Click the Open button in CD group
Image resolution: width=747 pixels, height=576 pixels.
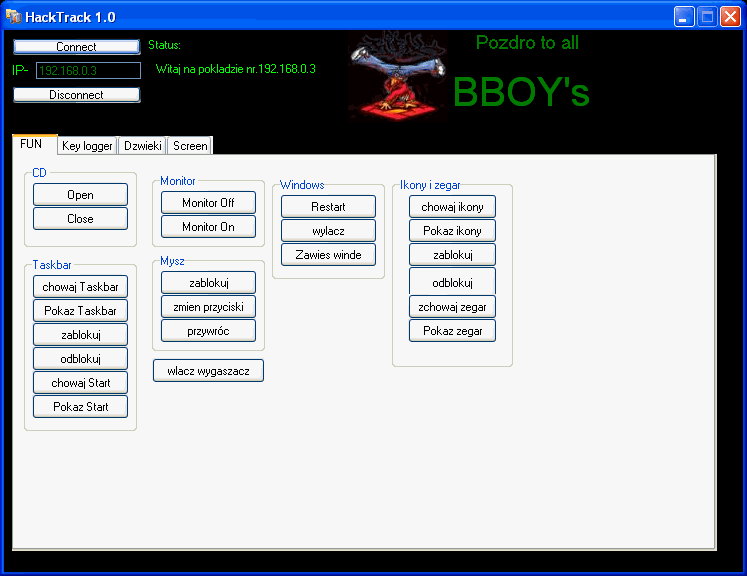pyautogui.click(x=80, y=195)
